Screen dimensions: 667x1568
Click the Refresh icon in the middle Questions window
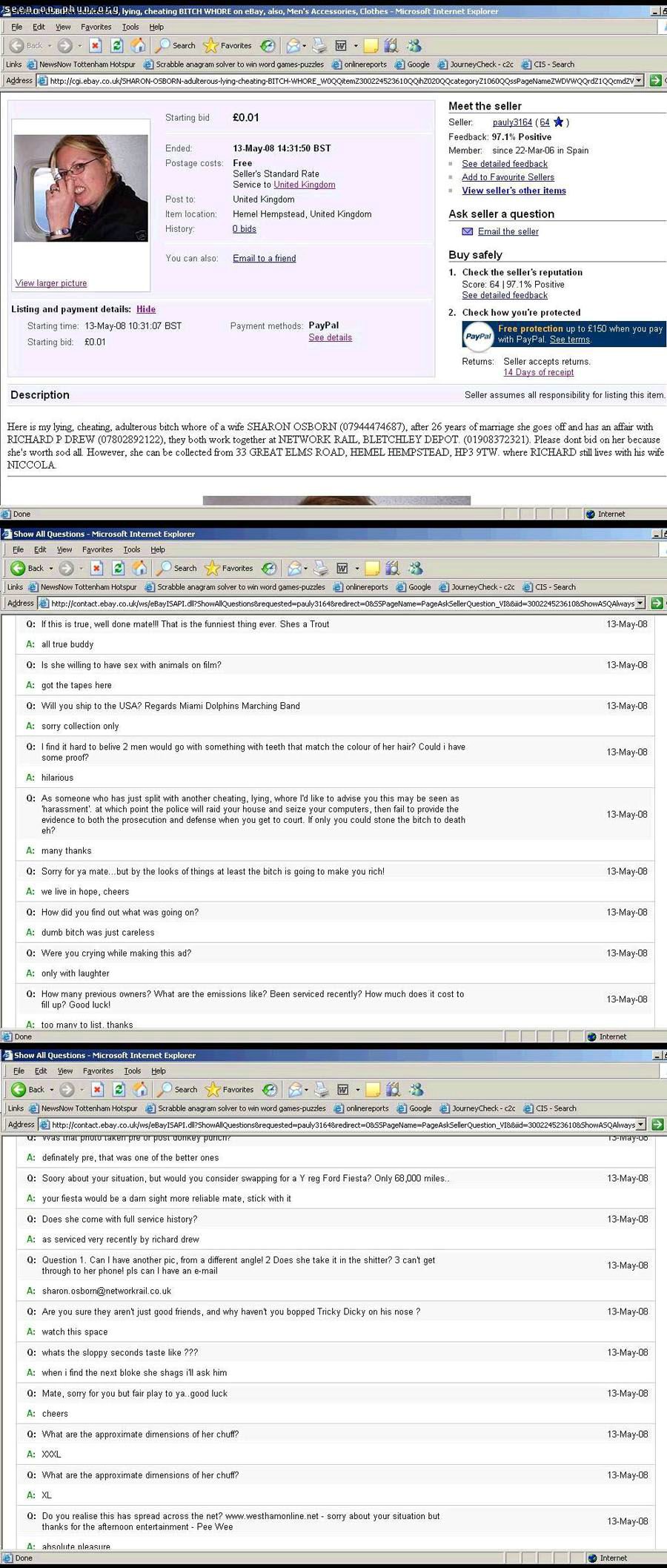(x=118, y=568)
